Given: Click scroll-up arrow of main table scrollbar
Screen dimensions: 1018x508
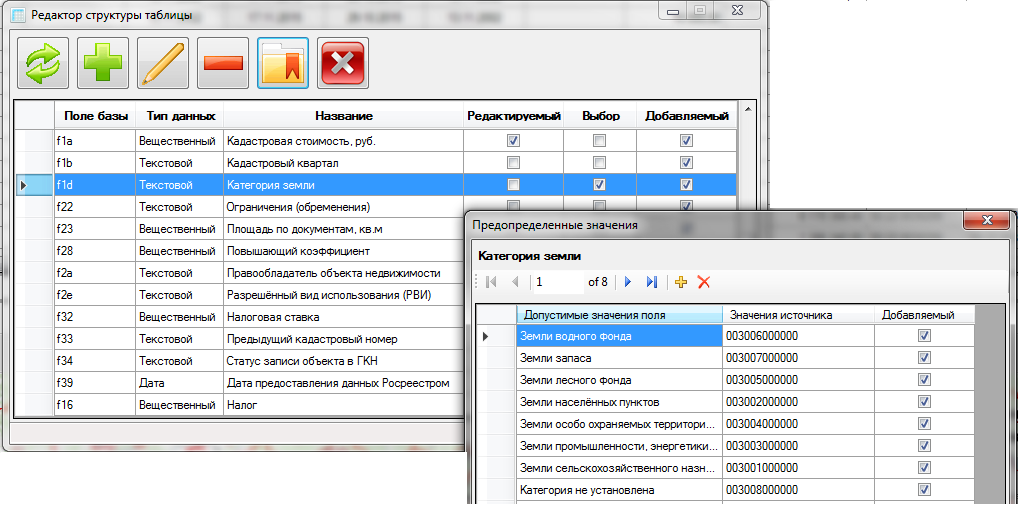Looking at the screenshot, I should click(747, 108).
